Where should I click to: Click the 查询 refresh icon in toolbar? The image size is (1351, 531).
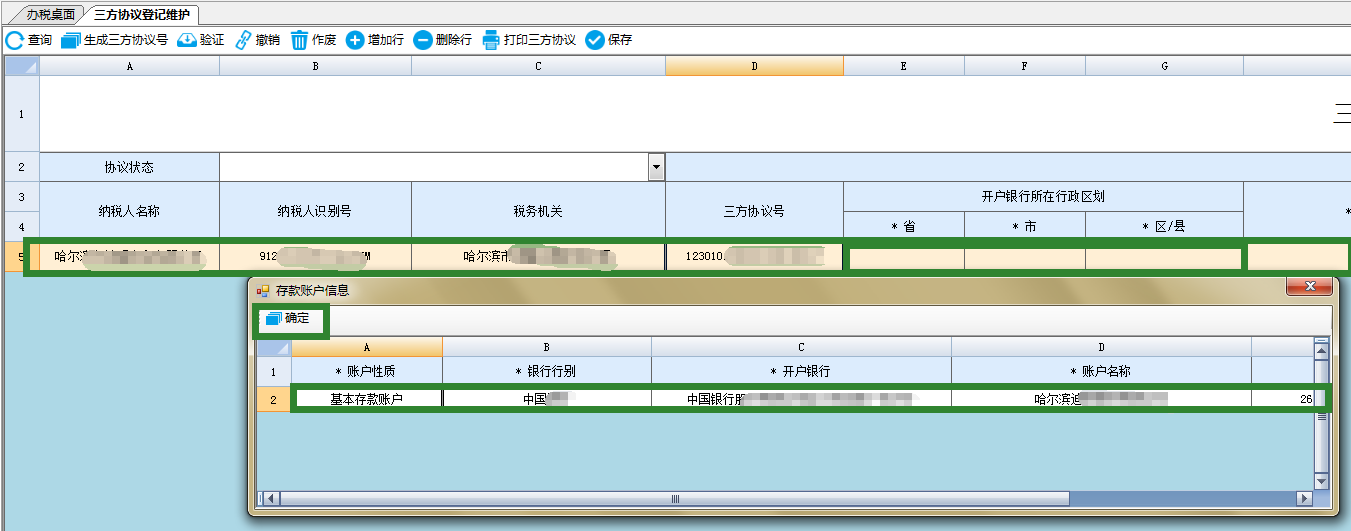pos(15,40)
